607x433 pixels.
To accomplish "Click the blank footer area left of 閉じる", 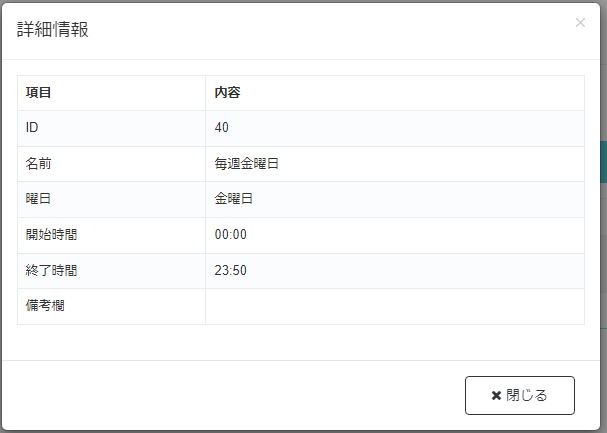I will pyautogui.click(x=230, y=395).
